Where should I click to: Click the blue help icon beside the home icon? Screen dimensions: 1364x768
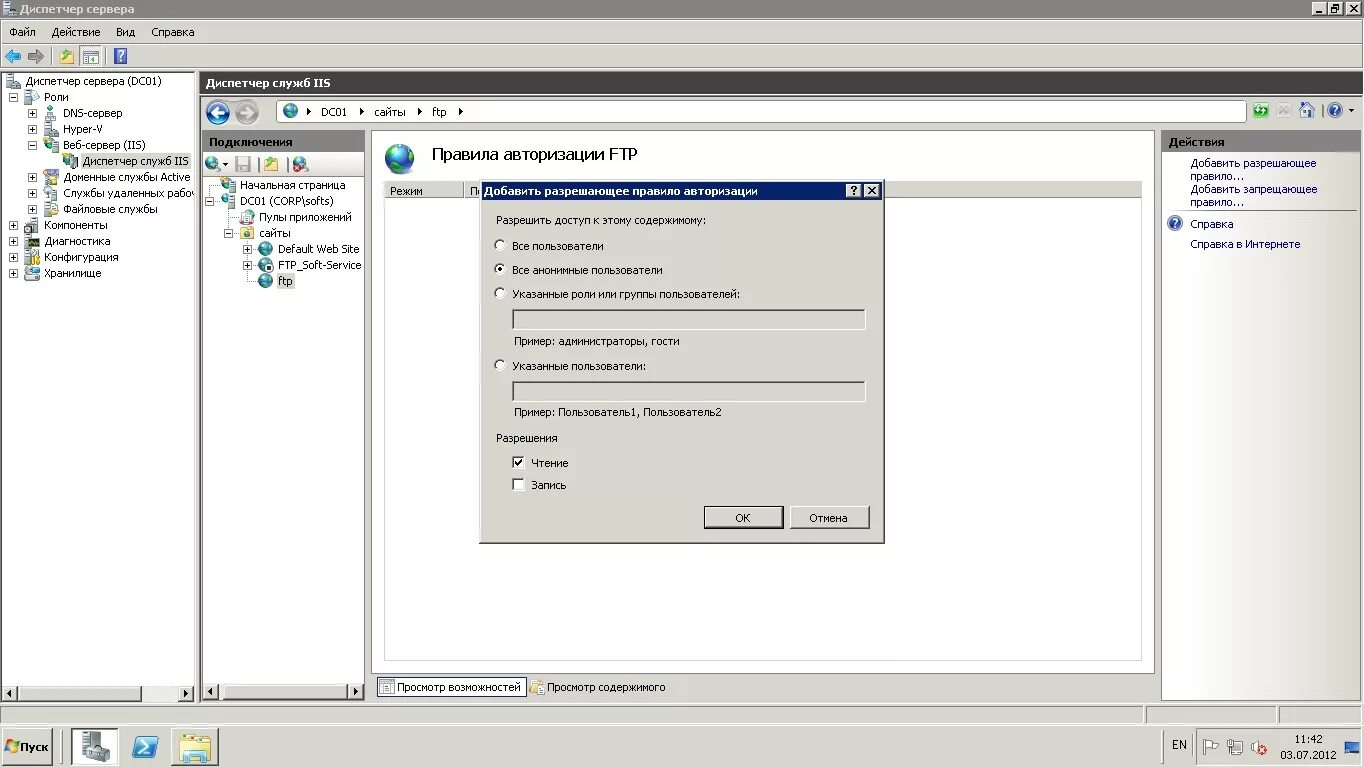pyautogui.click(x=1334, y=111)
